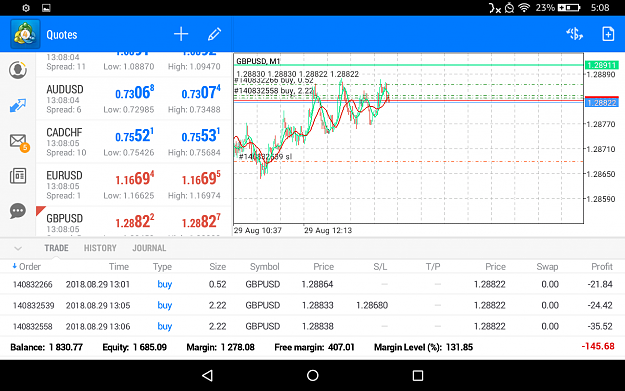Sort by the Symbol column header
The width and height of the screenshot is (625, 391).
click(264, 267)
